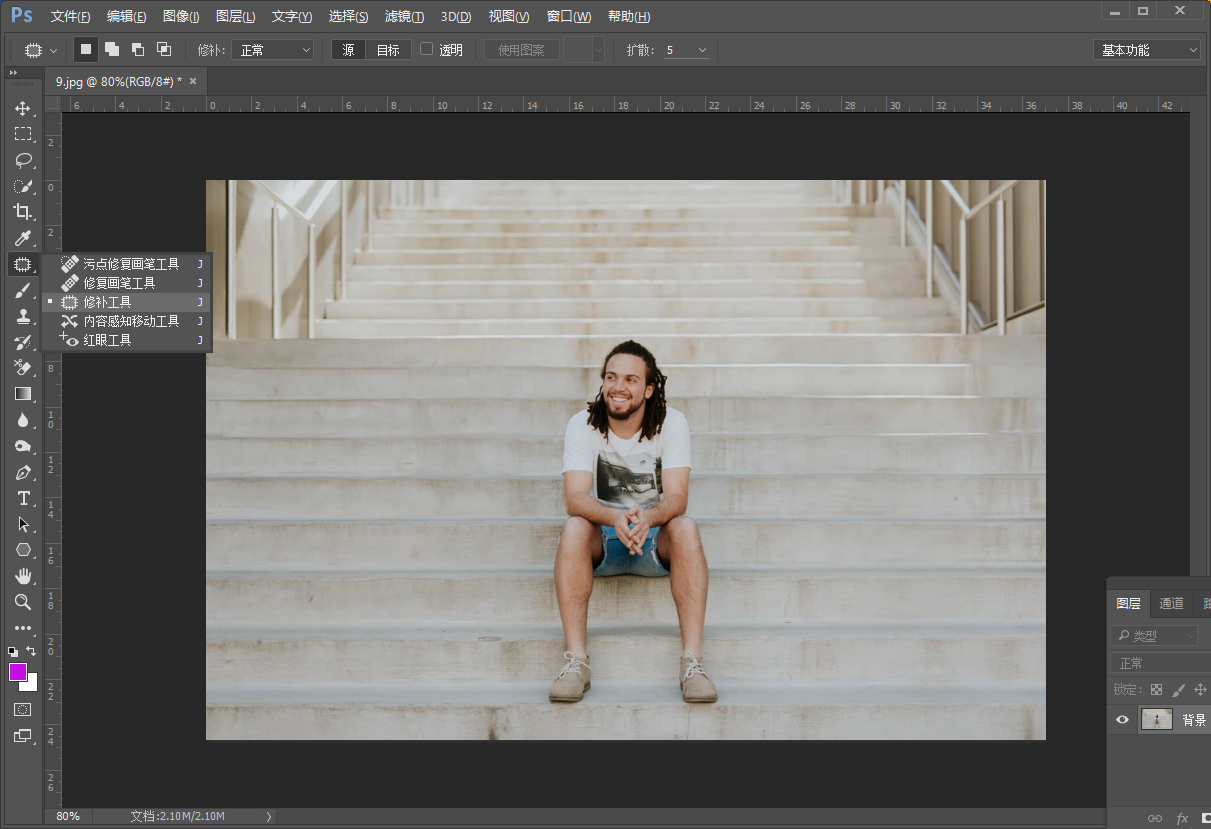Viewport: 1211px width, 829px height.
Task: Select the Lasso tool
Action: pos(22,160)
